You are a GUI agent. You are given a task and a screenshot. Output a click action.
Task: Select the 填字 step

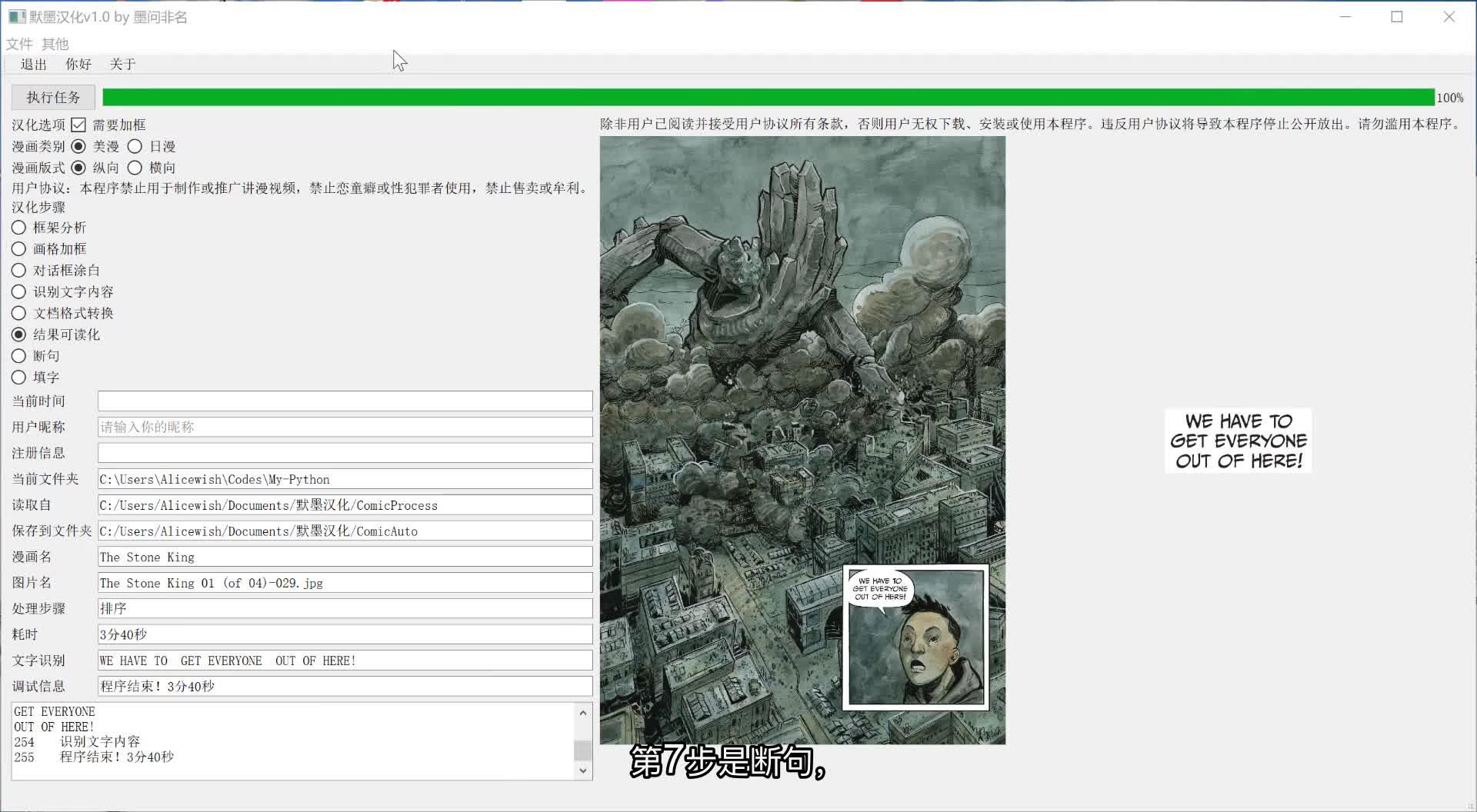18,377
